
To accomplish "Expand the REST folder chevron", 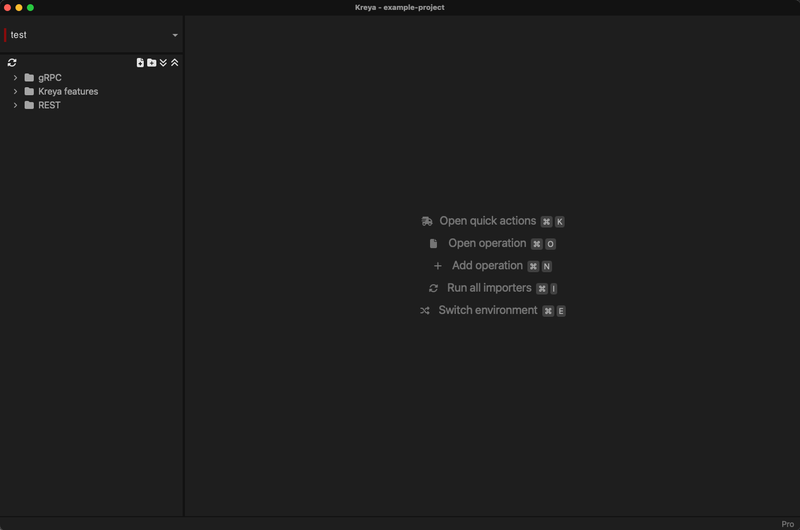I will pyautogui.click(x=16, y=106).
